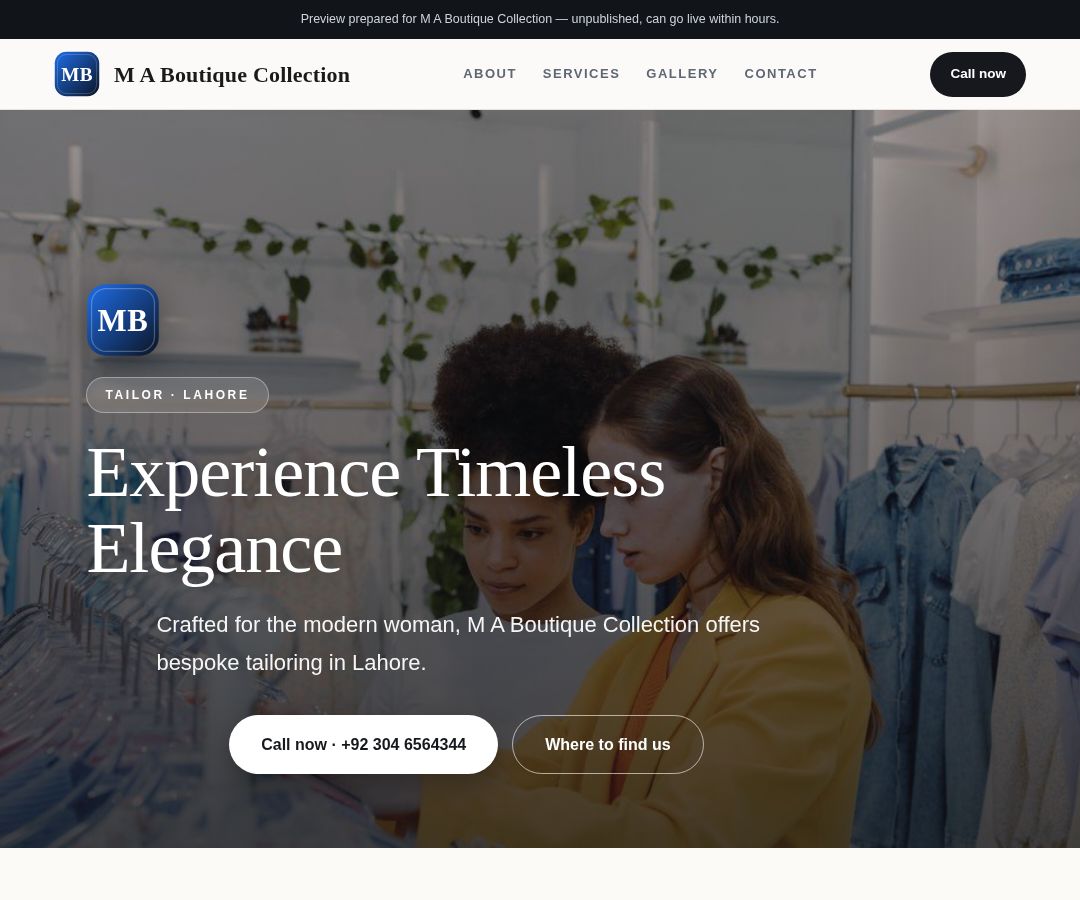1080x900 pixels.
Task: Click the blank section below hero image
Action: [540, 874]
